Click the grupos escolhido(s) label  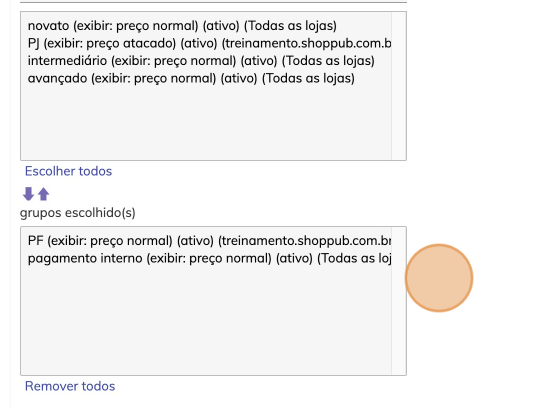[78, 213]
